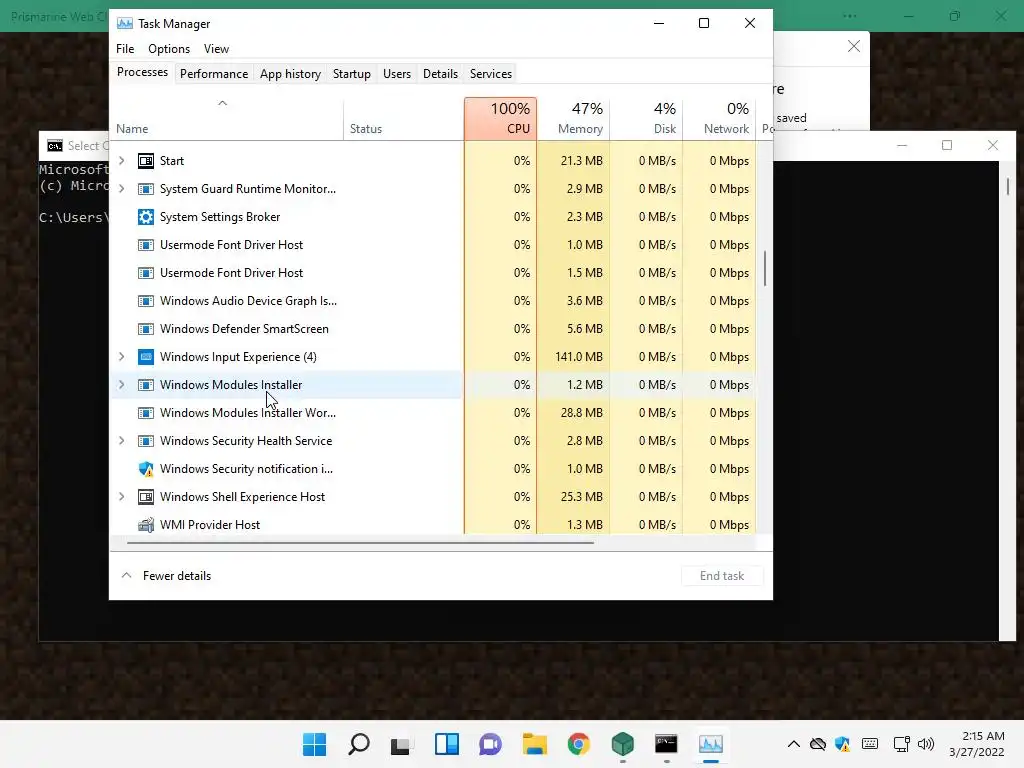Launch Google Chrome from the taskbar

tap(579, 744)
